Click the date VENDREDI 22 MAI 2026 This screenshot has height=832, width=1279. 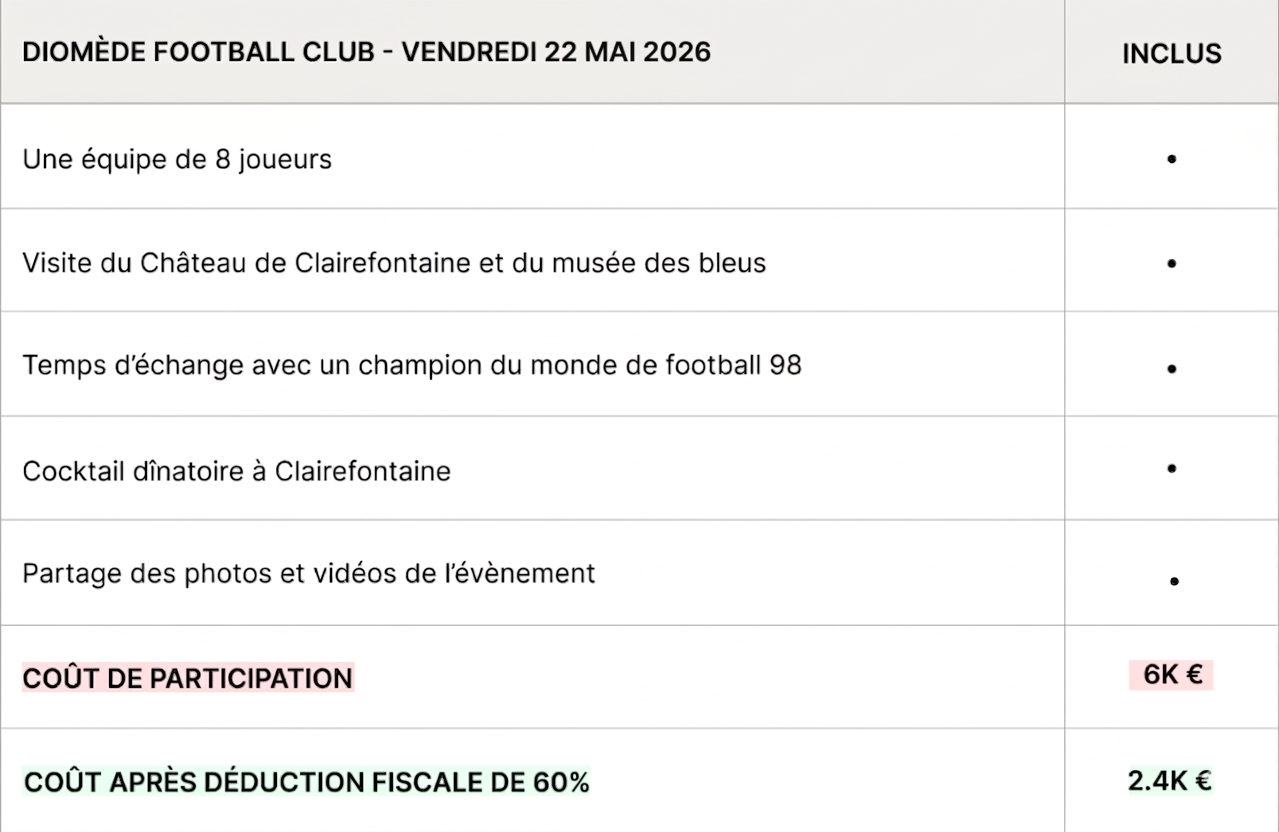pyautogui.click(x=556, y=52)
